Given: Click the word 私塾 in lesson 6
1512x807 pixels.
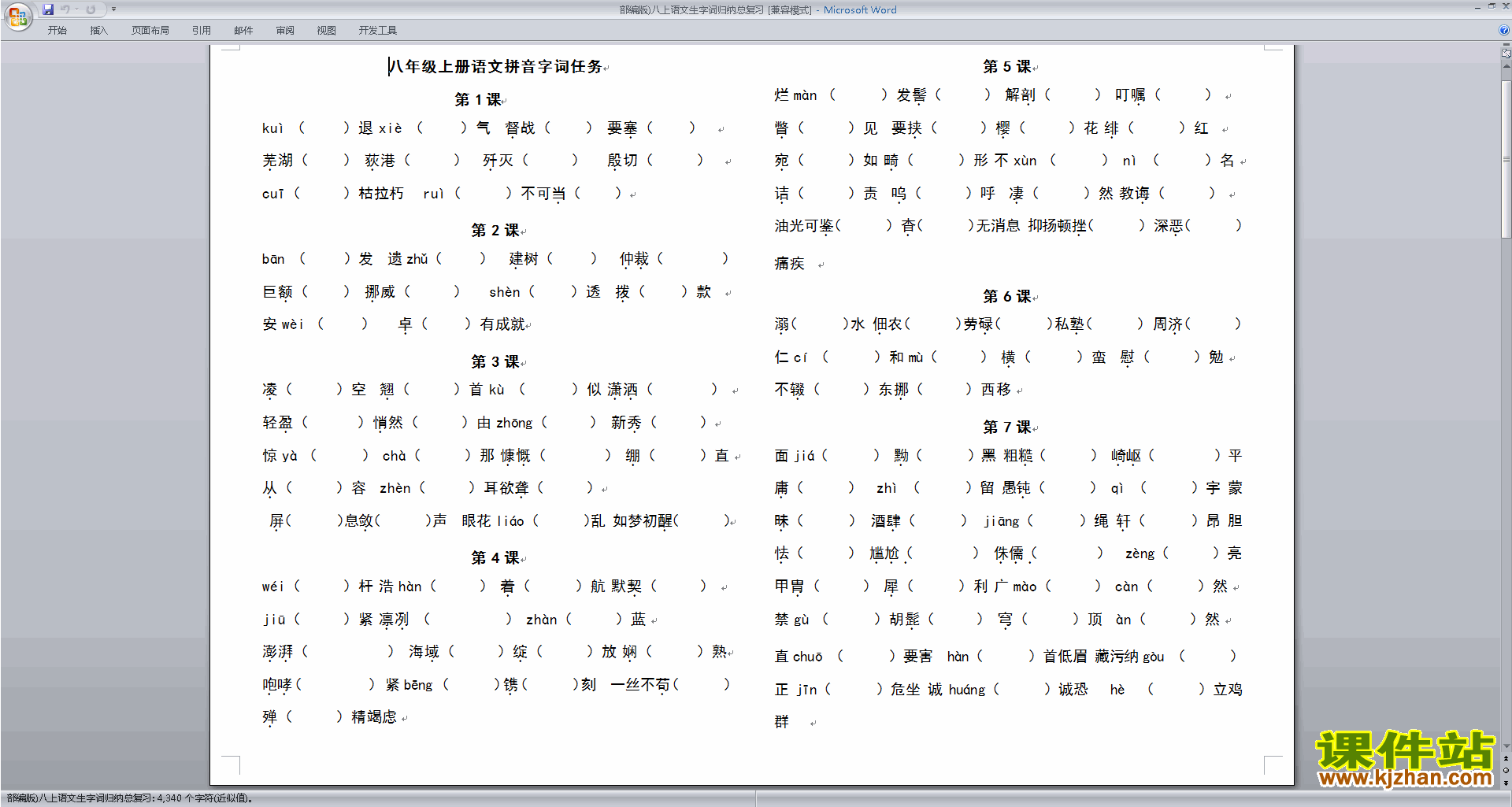Looking at the screenshot, I should point(1069,324).
